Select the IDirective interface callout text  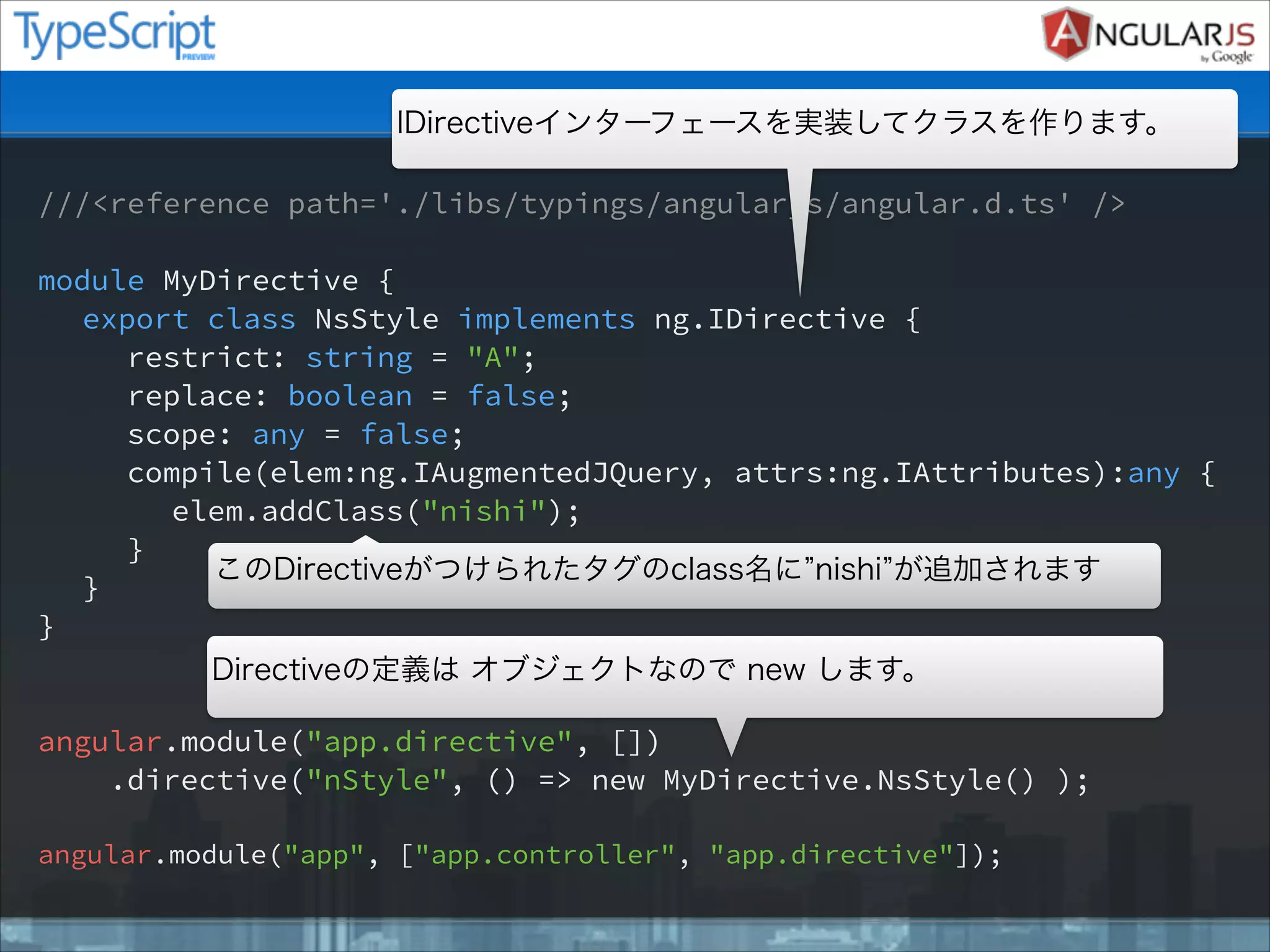[x=778, y=122]
